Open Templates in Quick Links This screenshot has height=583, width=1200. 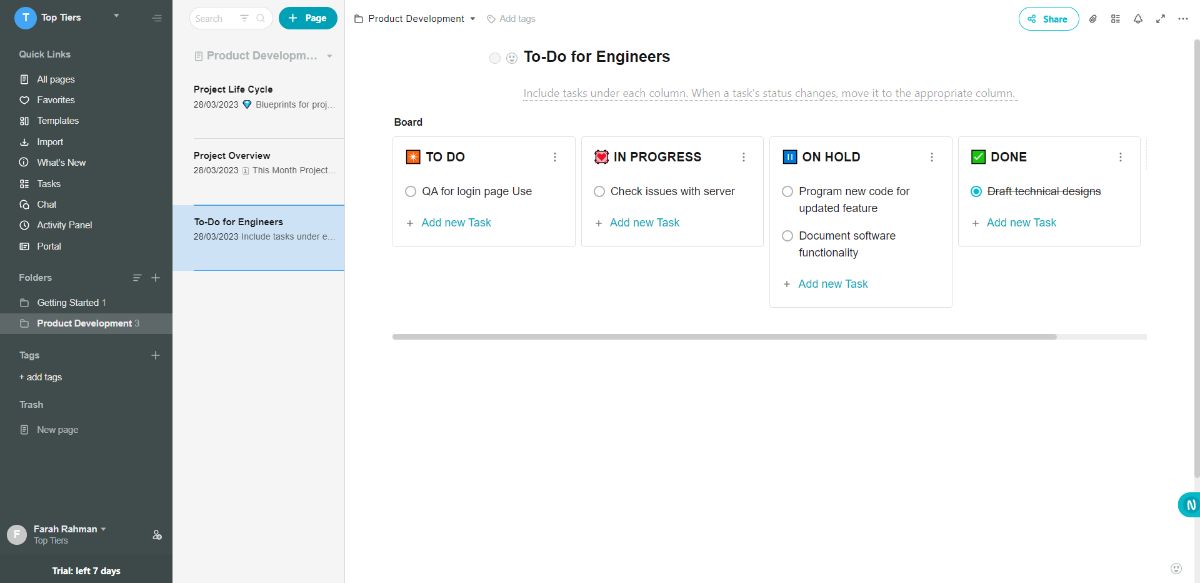(x=57, y=121)
